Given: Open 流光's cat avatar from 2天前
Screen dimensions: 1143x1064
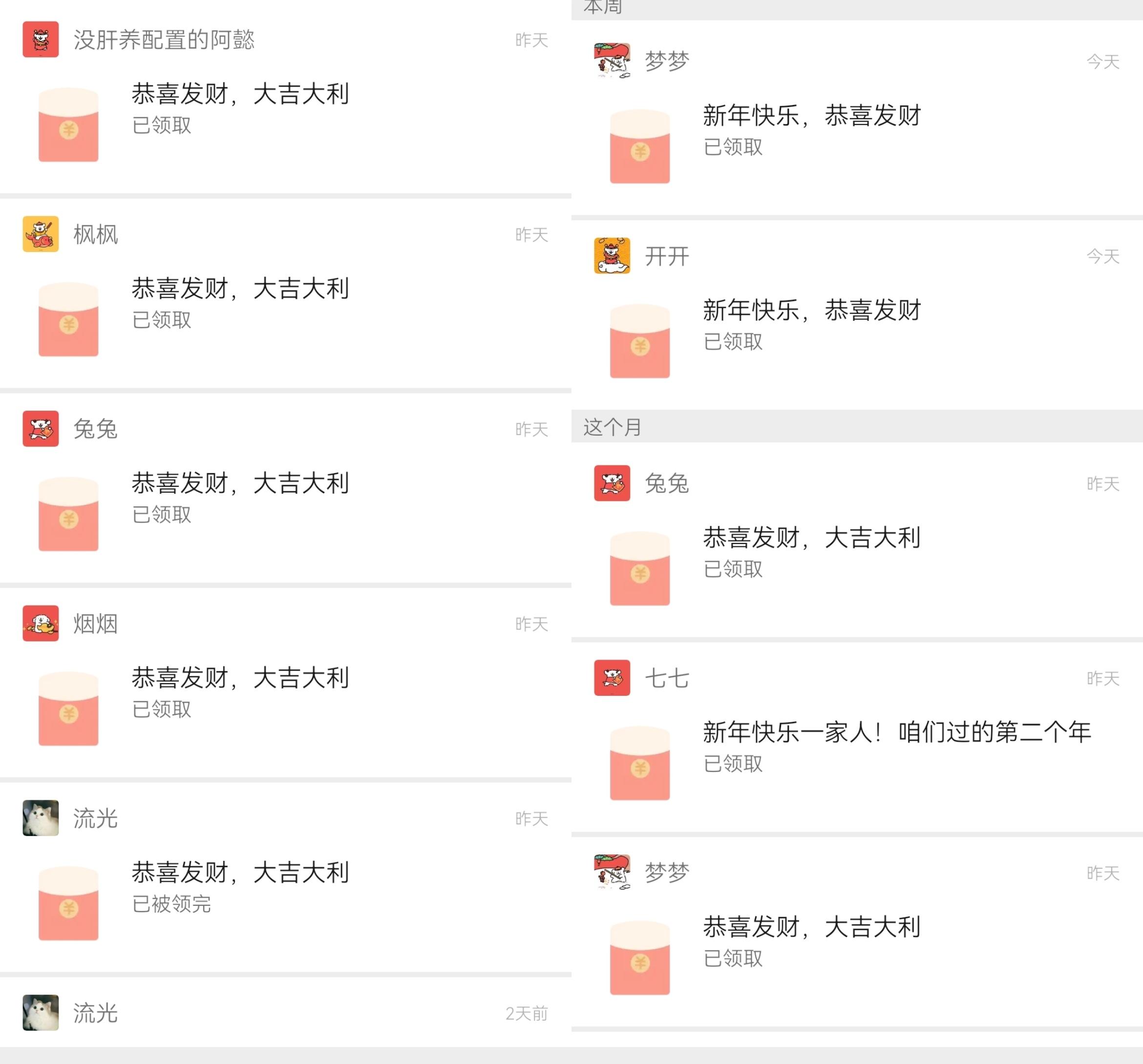Looking at the screenshot, I should tap(41, 1013).
